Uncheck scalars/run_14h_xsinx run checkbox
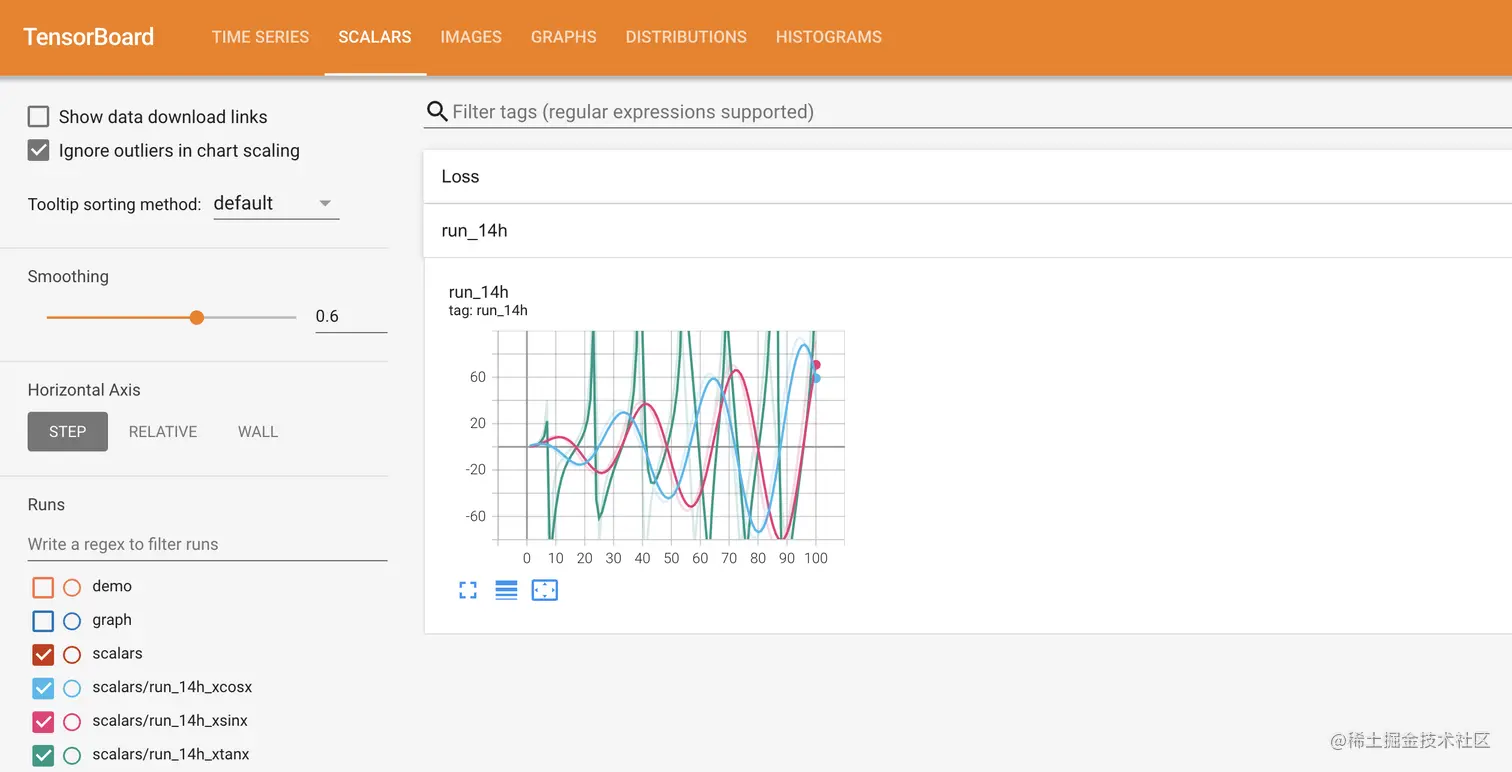Image resolution: width=1512 pixels, height=772 pixels. point(43,722)
